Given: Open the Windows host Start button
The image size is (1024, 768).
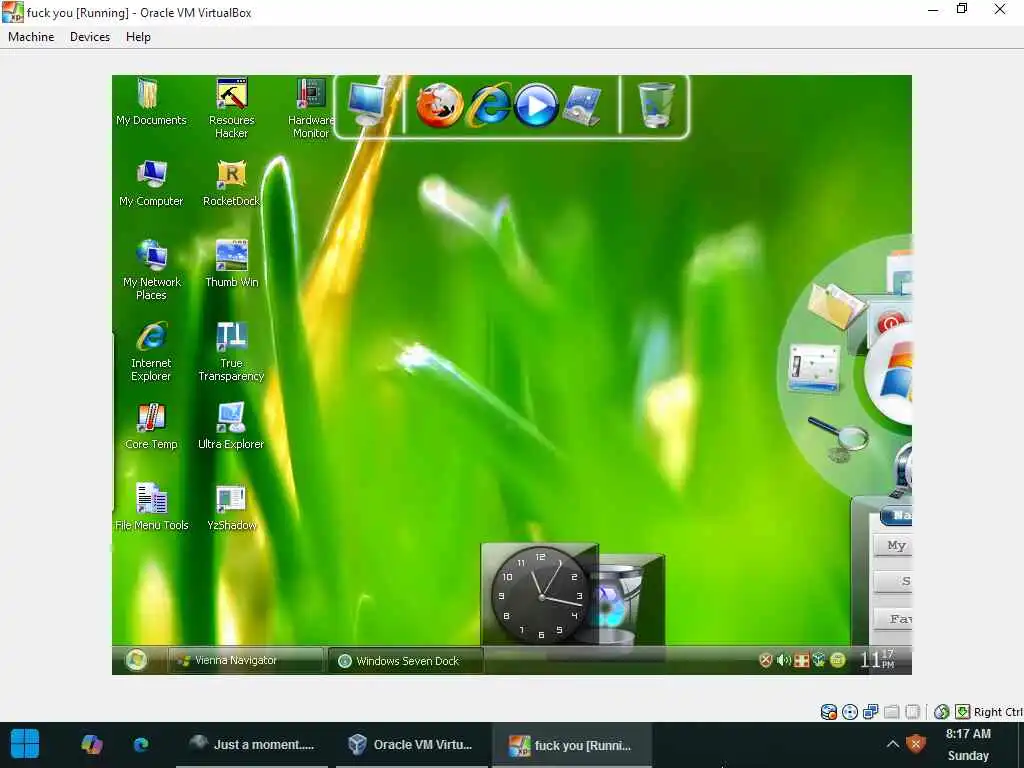Looking at the screenshot, I should click(x=25, y=744).
